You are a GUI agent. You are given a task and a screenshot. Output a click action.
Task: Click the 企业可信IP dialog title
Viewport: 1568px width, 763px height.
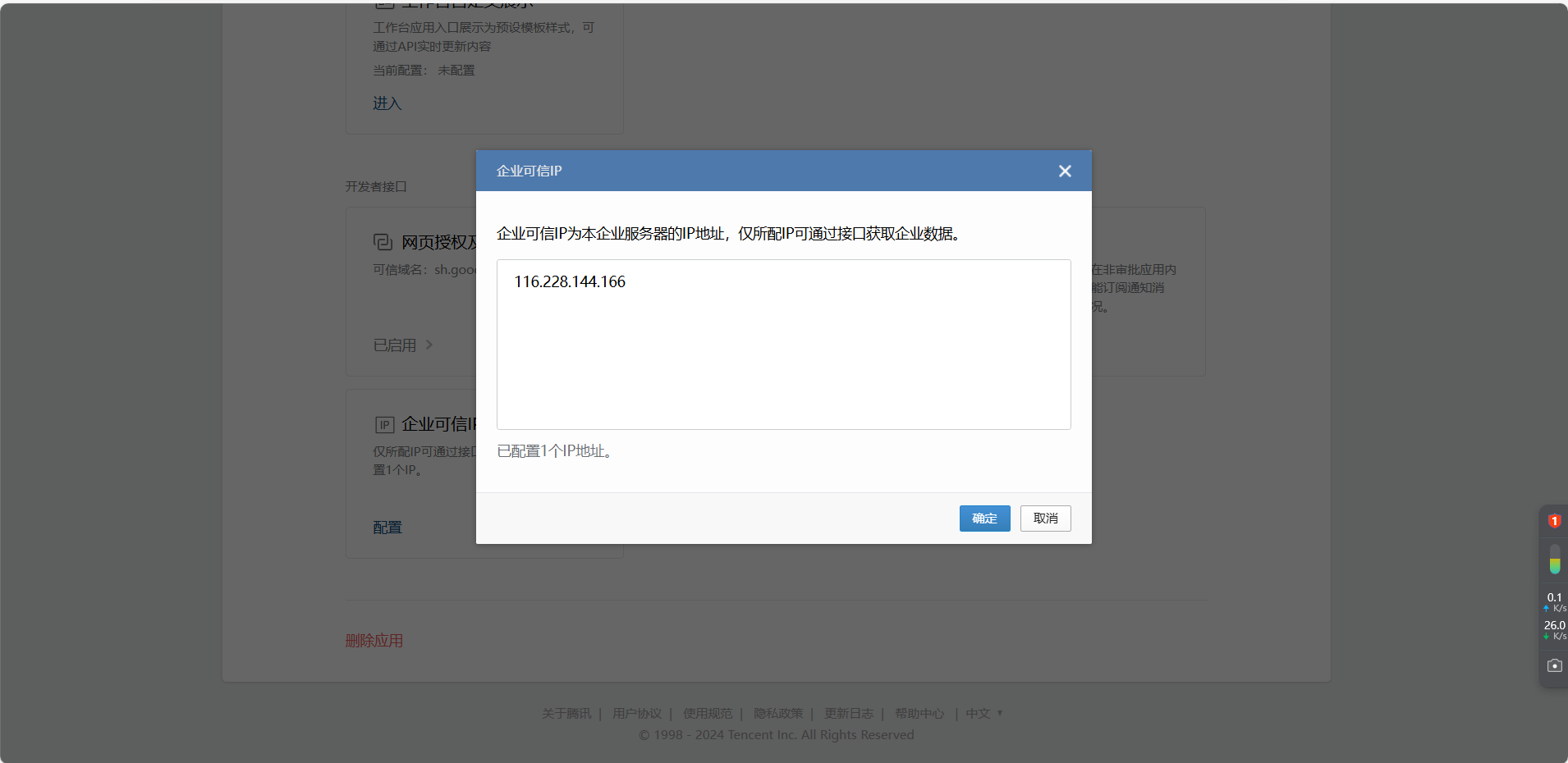(529, 171)
